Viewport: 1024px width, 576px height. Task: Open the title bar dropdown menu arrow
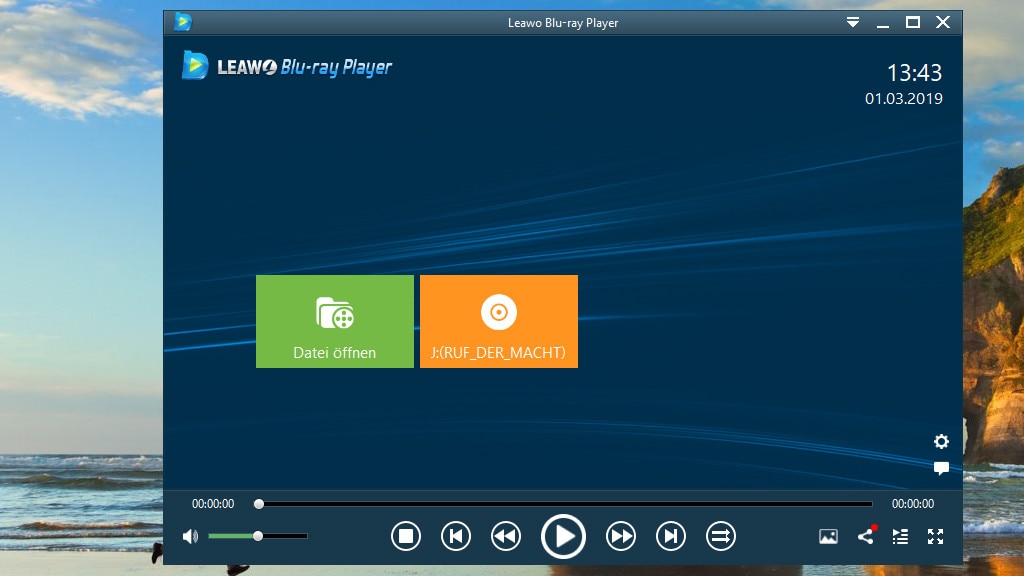(853, 22)
